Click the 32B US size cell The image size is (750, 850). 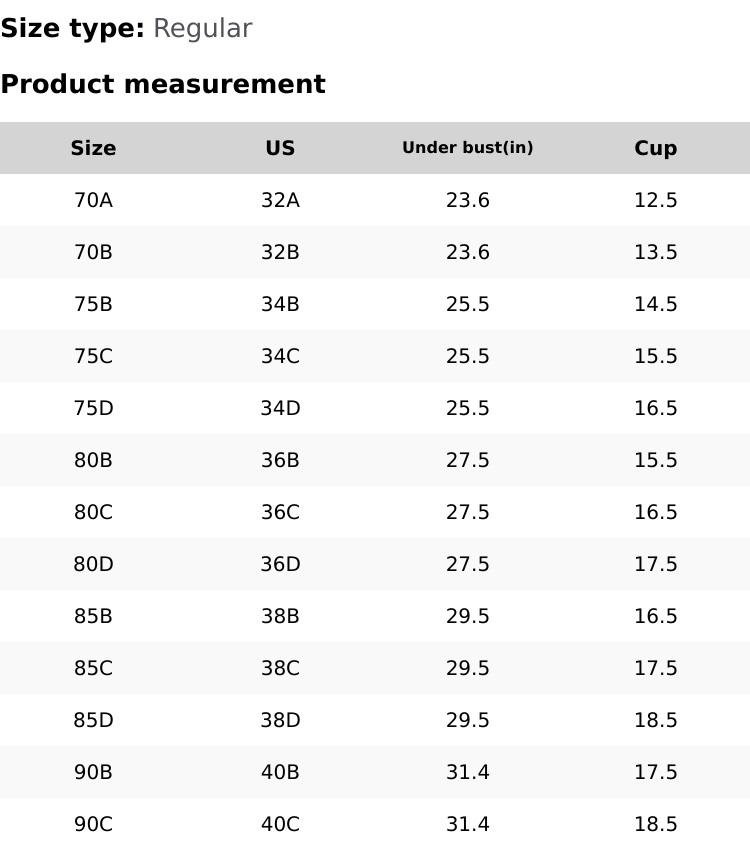click(x=280, y=252)
